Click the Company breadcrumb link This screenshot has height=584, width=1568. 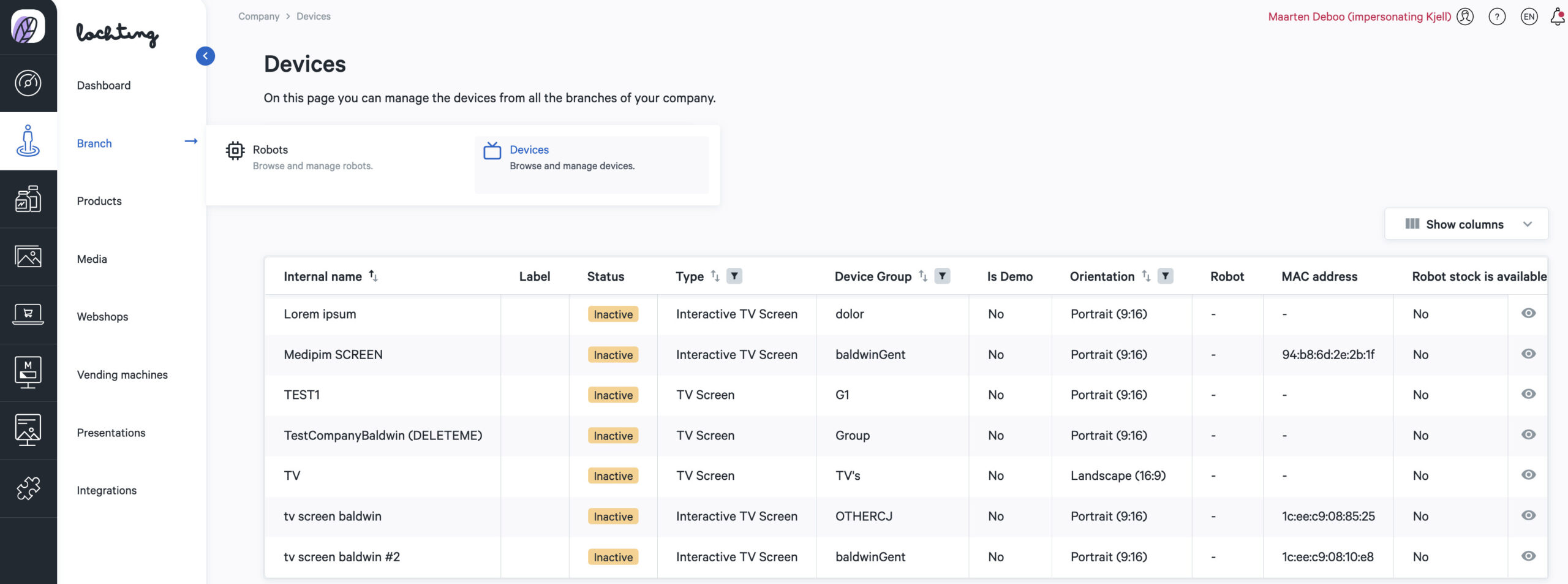coord(258,17)
